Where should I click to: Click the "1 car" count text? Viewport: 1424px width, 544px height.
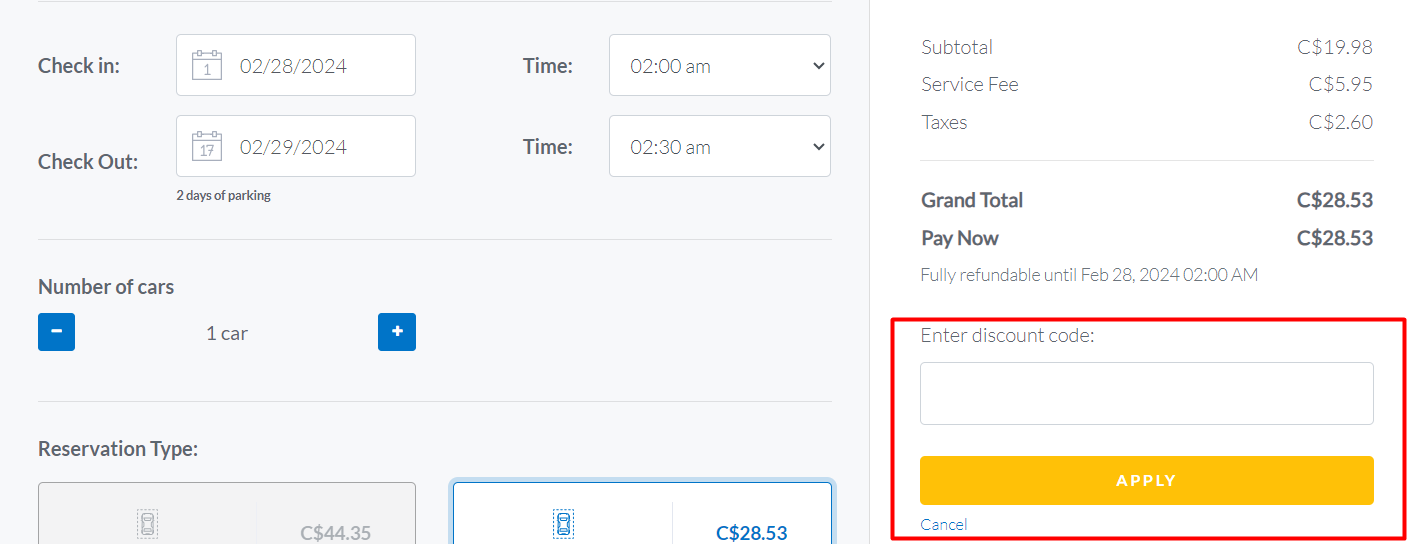pos(227,333)
